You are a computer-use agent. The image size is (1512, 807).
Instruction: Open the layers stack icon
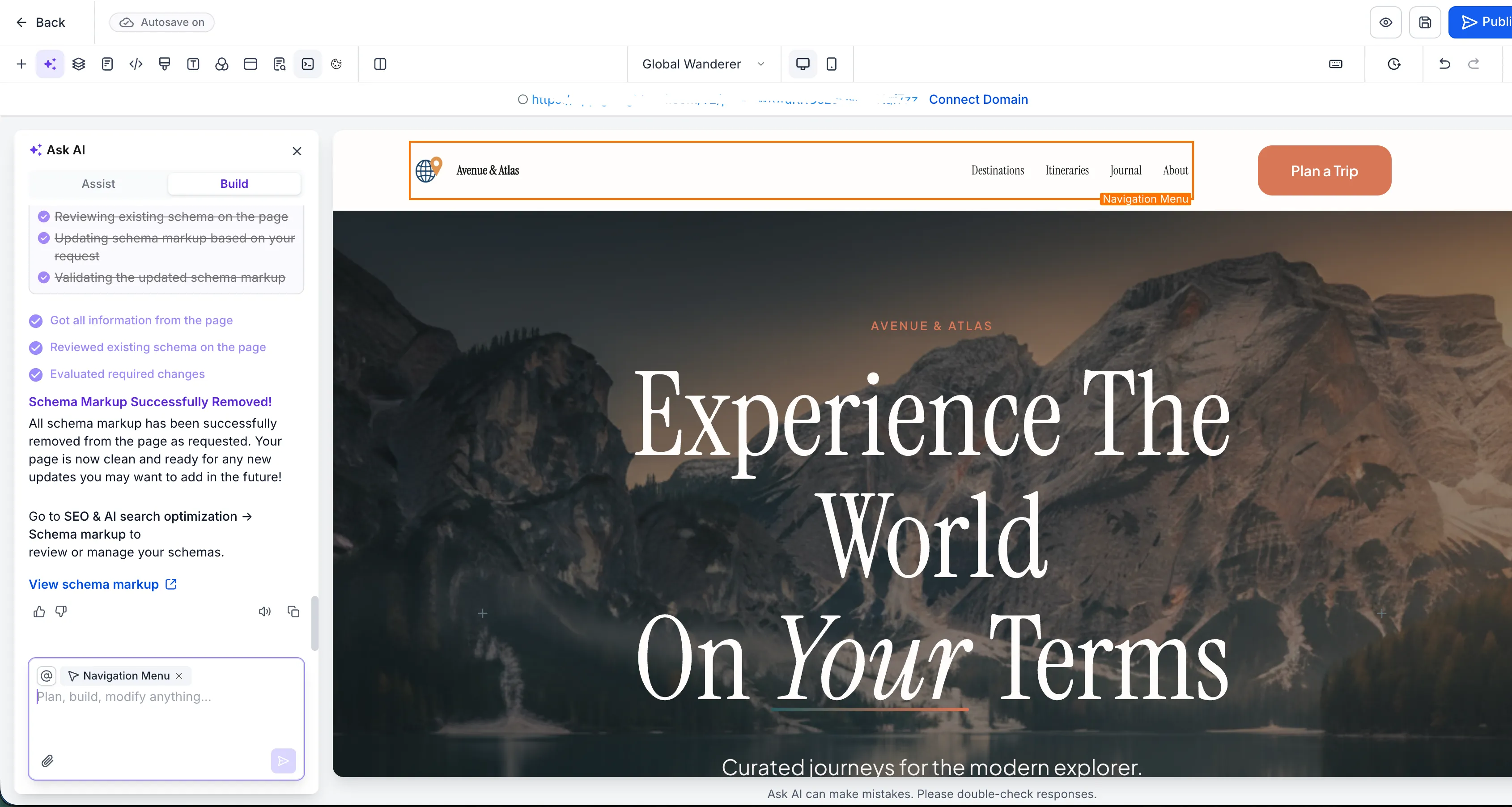point(79,64)
